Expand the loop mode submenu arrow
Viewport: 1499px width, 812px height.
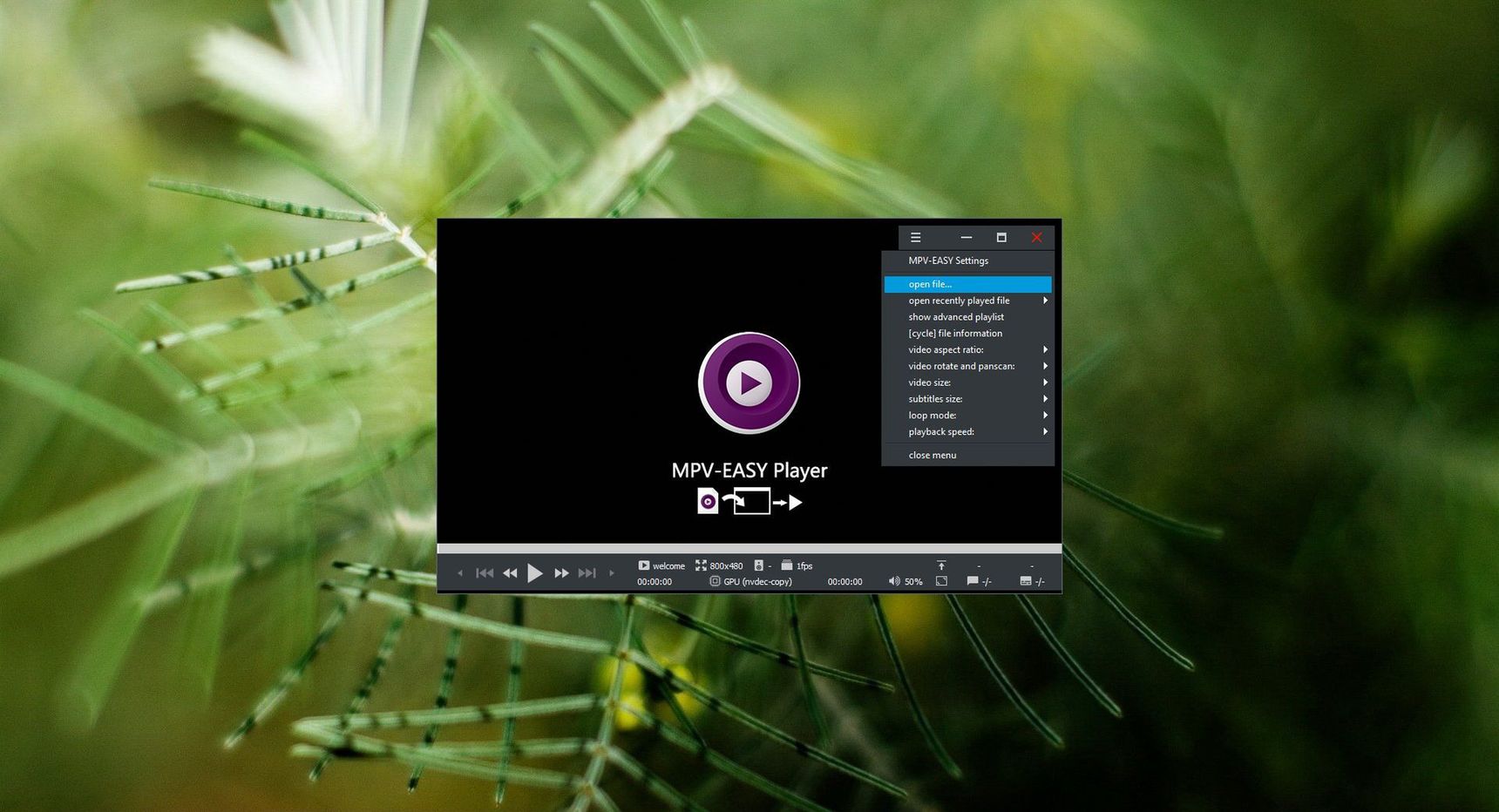[x=1045, y=416]
